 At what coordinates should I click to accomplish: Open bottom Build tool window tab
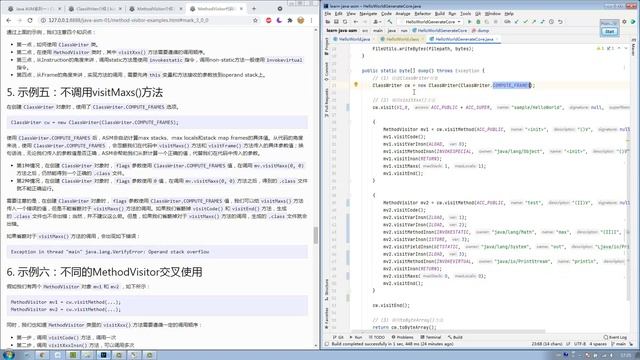point(455,337)
